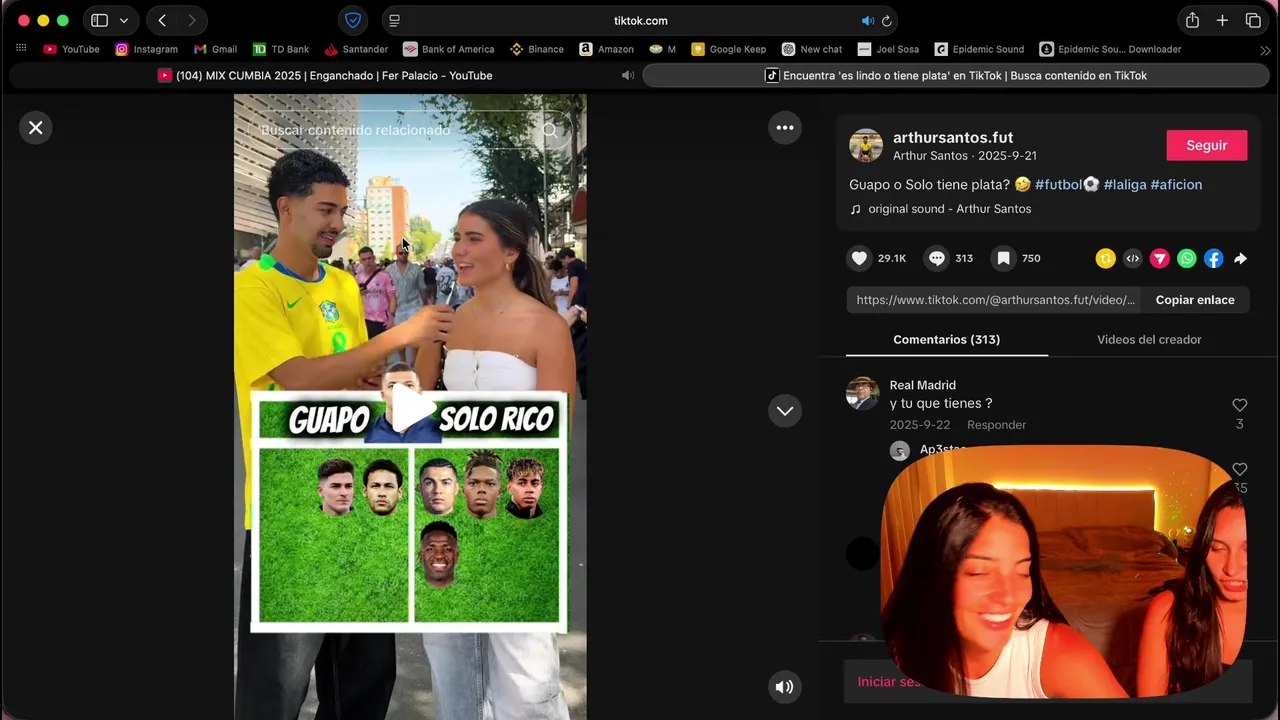Save video with bookmark icon
This screenshot has width=1280, height=720.
click(x=1003, y=258)
